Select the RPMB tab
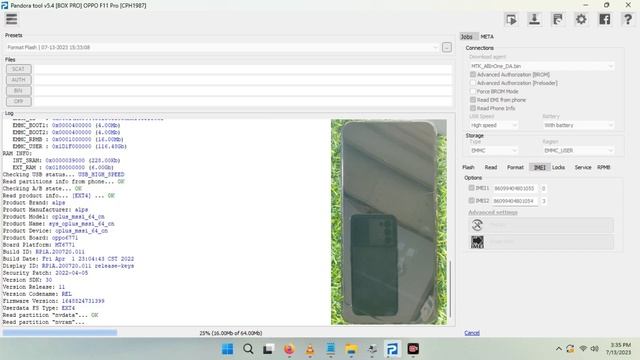 point(603,167)
